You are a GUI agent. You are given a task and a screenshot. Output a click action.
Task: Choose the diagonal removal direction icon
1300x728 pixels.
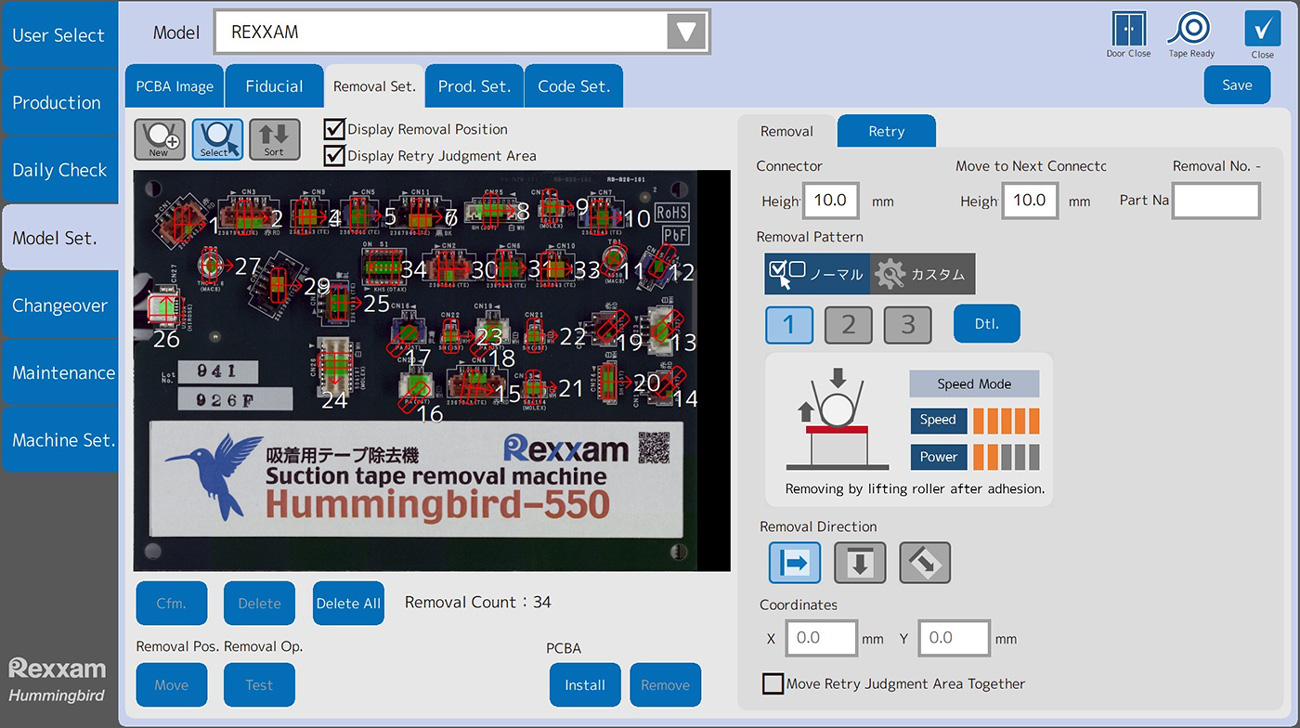tap(925, 563)
